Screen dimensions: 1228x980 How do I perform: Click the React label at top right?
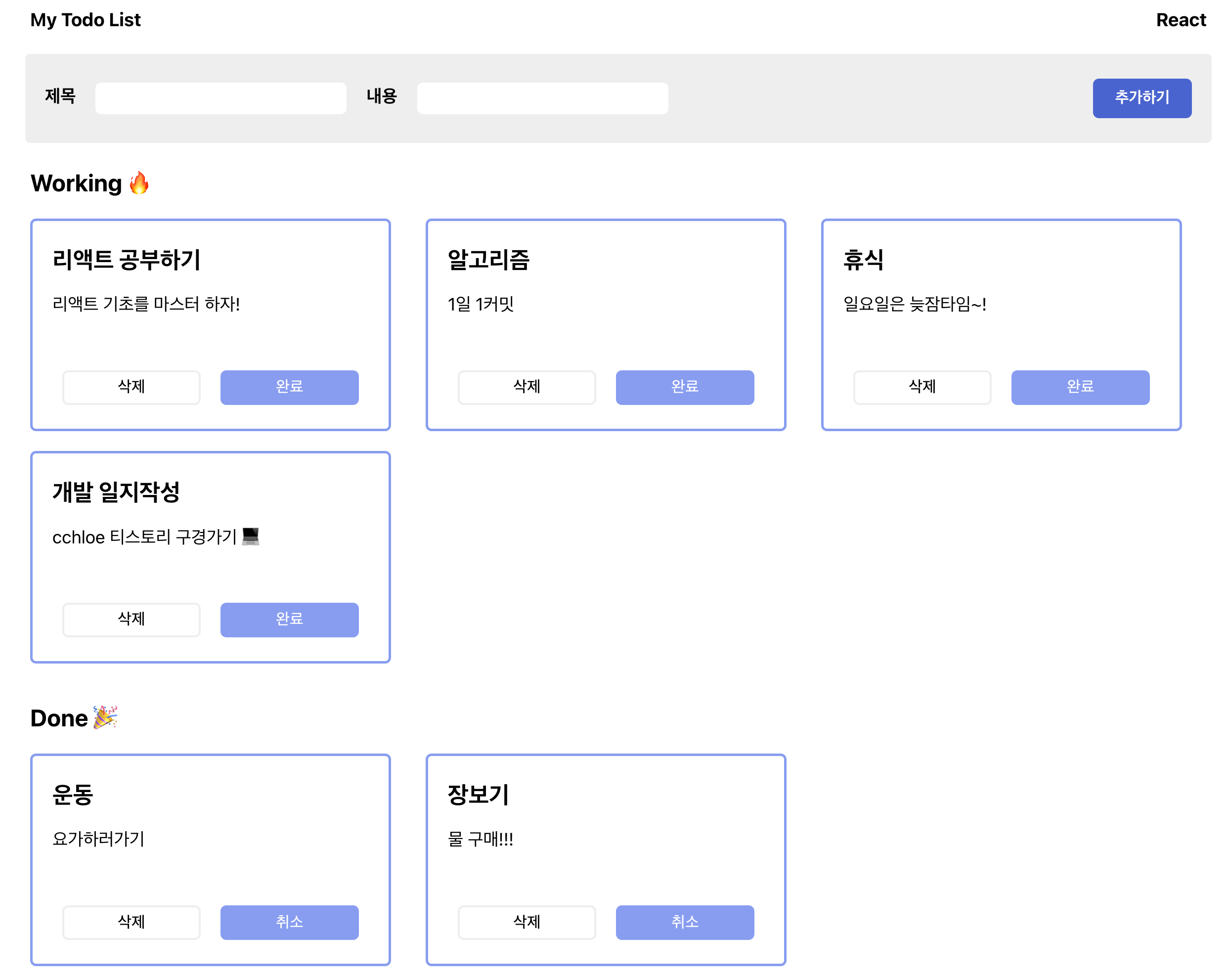pos(1181,20)
